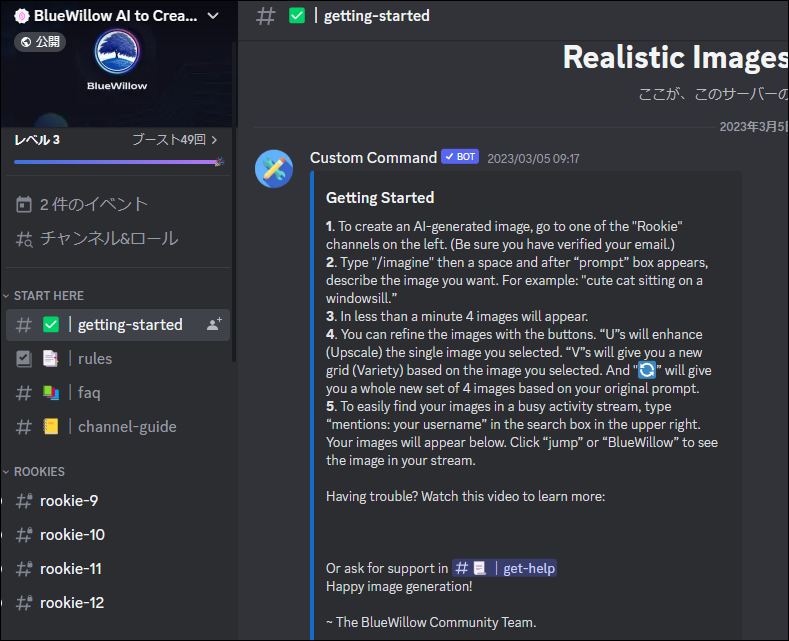Open the BlueWillow server dropdown menu

point(213,16)
